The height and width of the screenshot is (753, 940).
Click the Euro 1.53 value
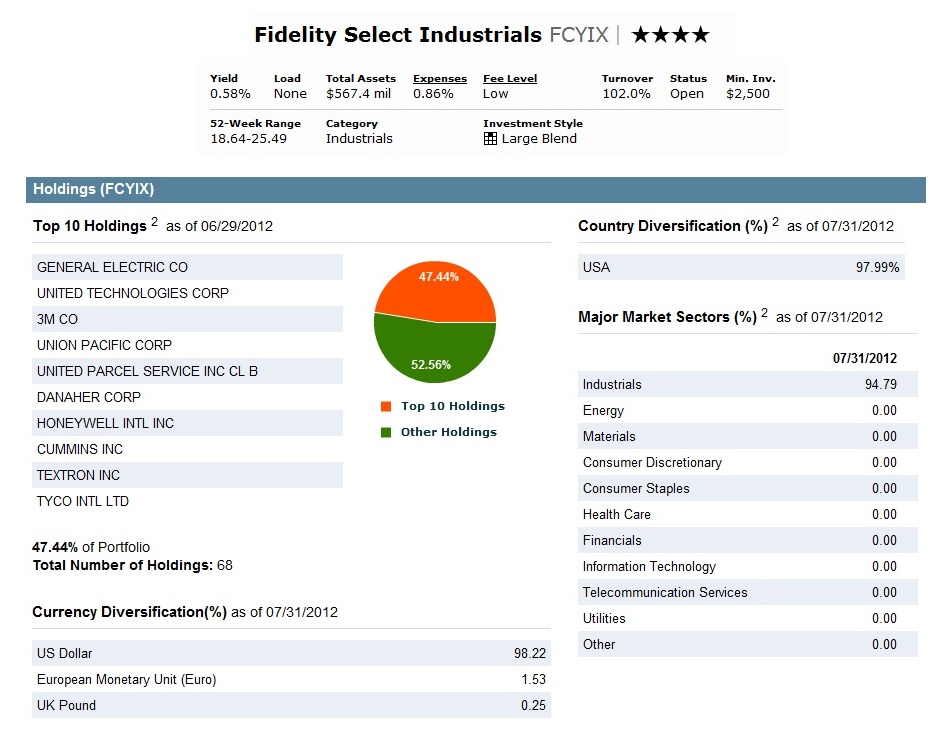pos(534,679)
